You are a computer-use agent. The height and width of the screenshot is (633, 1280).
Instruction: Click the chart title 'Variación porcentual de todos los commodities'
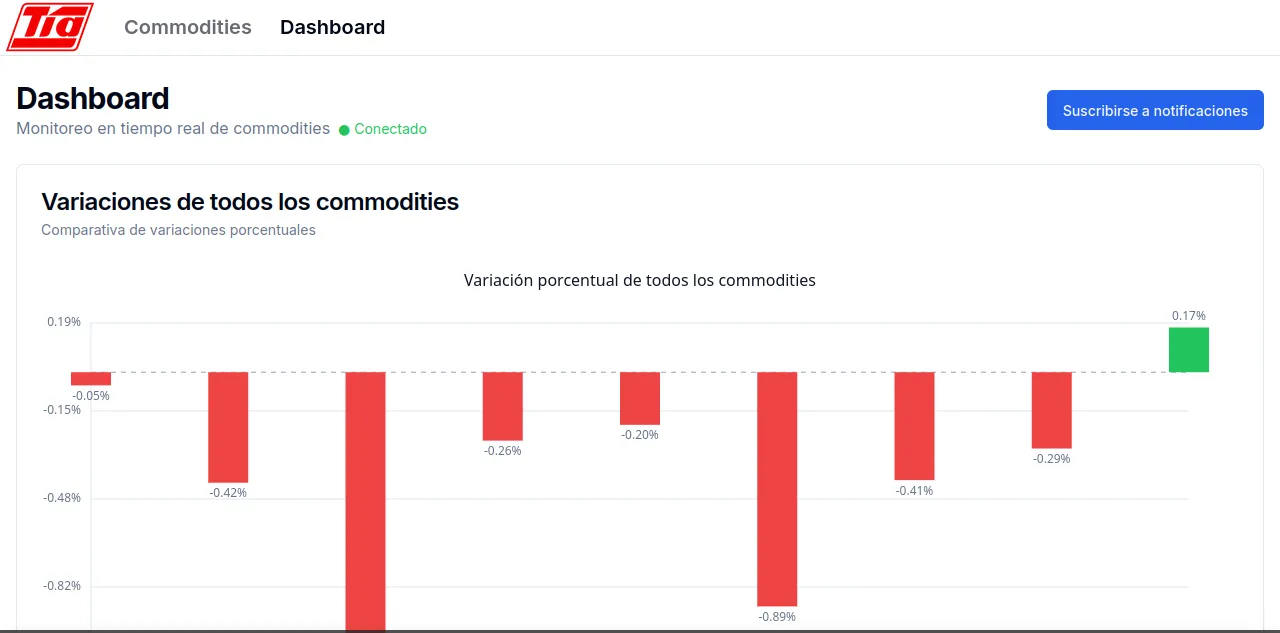coord(640,280)
